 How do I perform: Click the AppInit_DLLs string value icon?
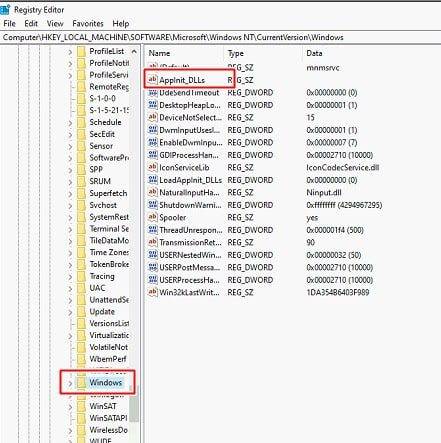152,80
